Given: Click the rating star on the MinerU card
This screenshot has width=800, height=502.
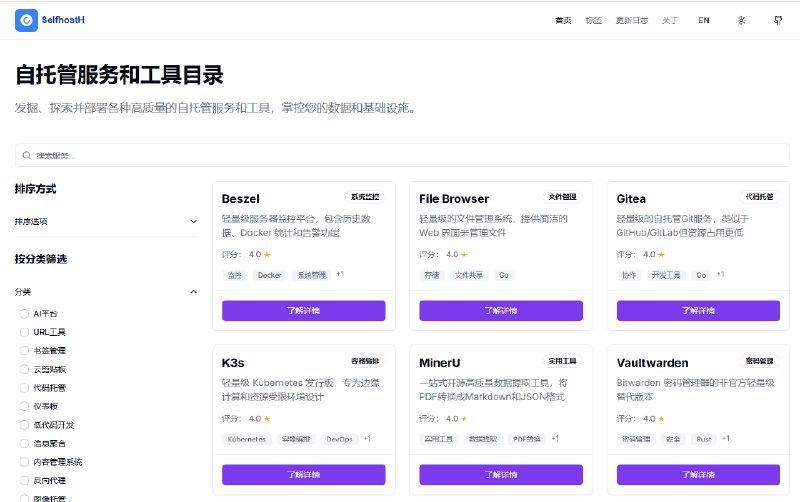Looking at the screenshot, I should pyautogui.click(x=465, y=418).
